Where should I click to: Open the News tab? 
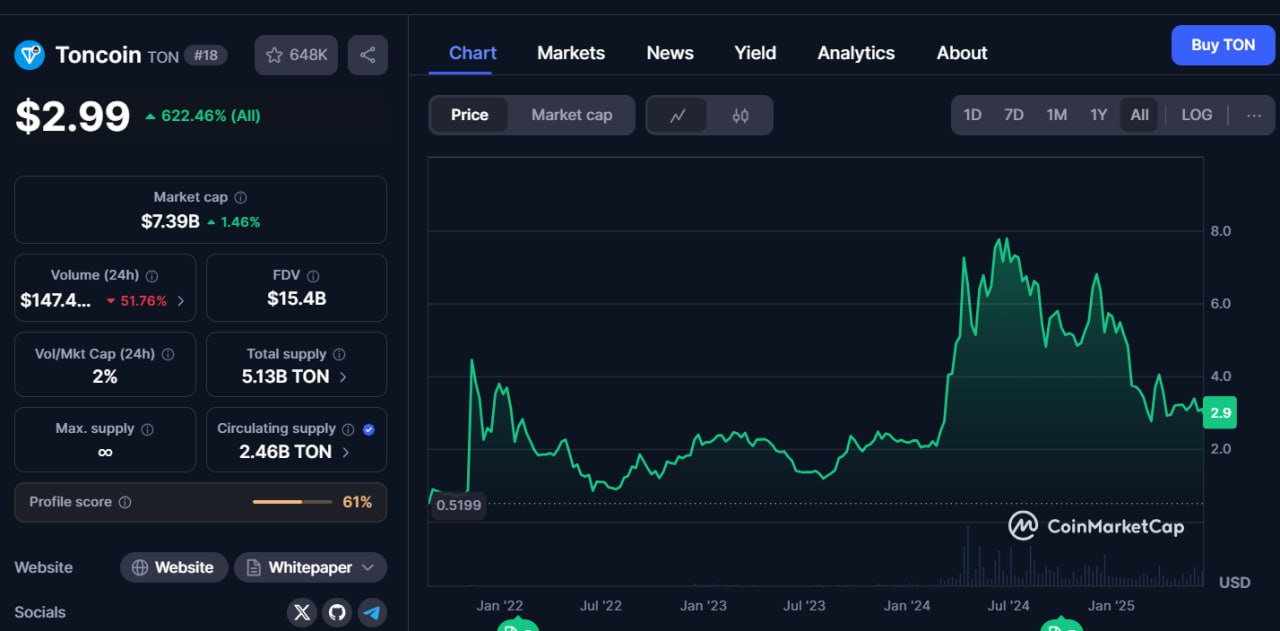[x=670, y=53]
